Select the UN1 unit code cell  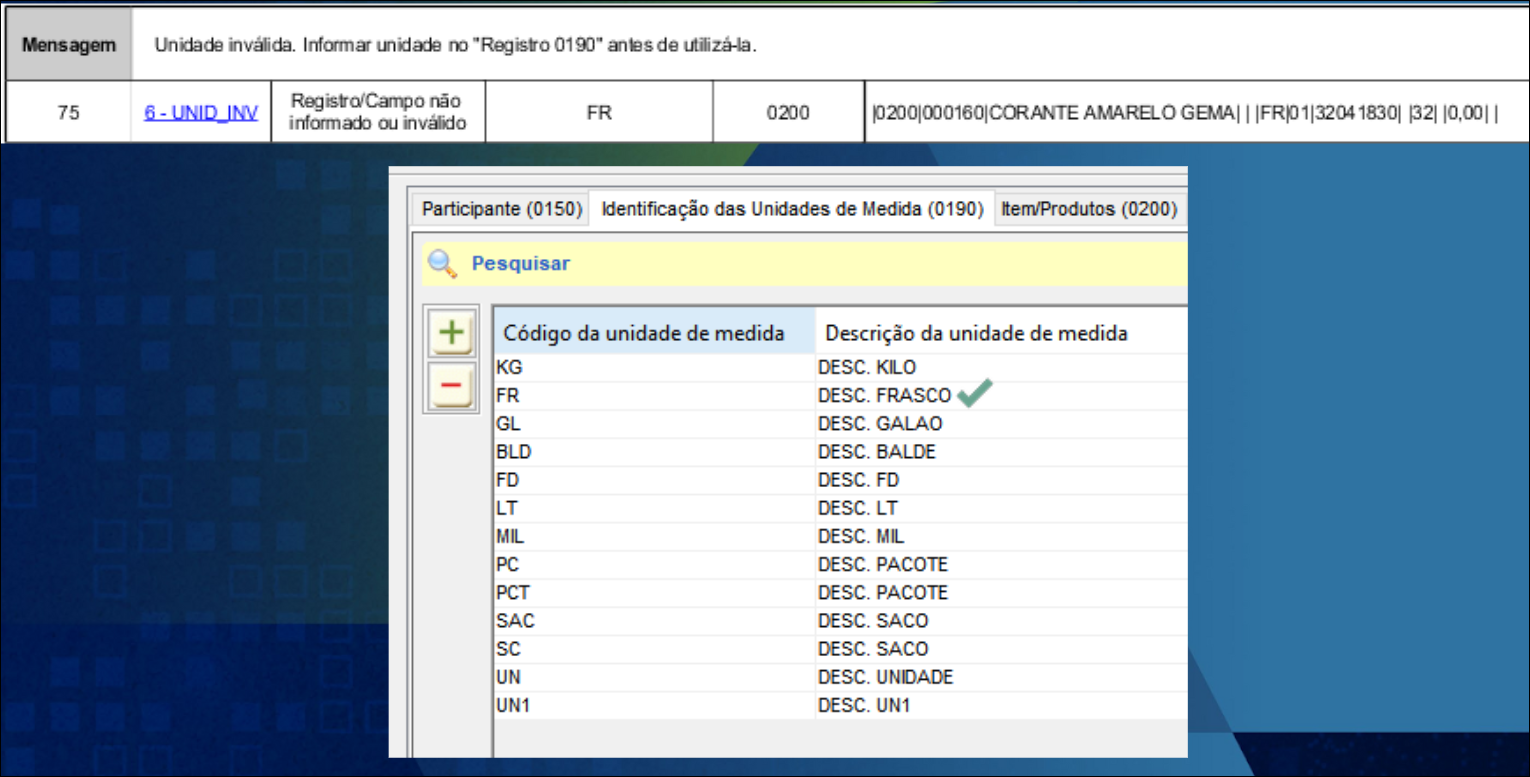(x=654, y=705)
